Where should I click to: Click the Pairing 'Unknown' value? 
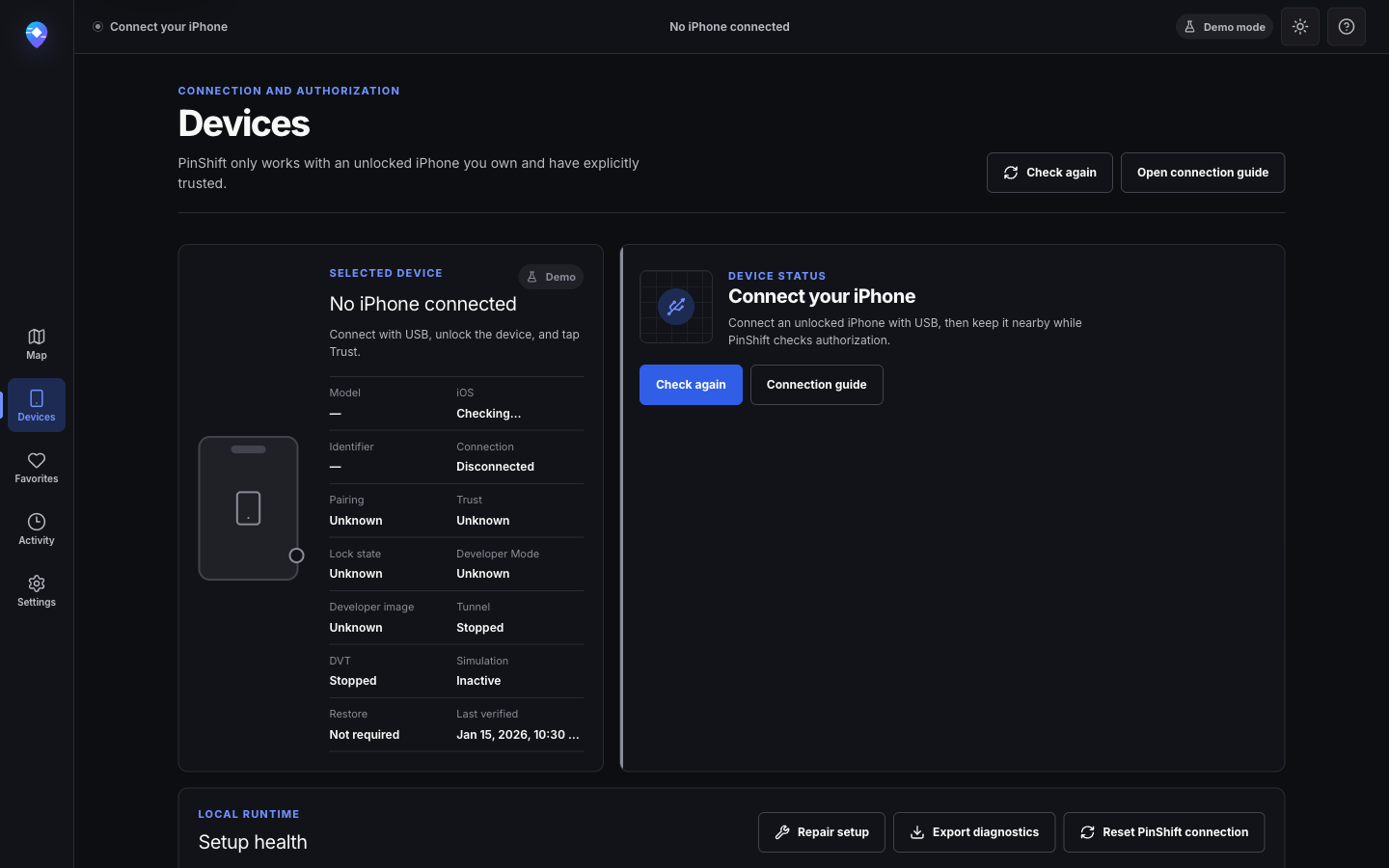click(356, 521)
